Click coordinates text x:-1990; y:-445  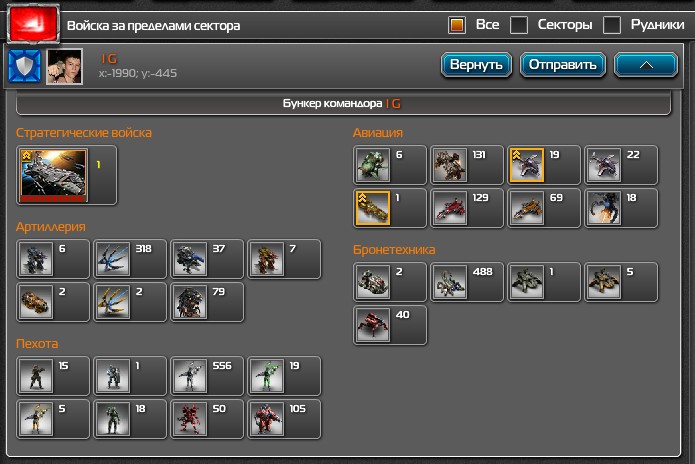(x=138, y=73)
